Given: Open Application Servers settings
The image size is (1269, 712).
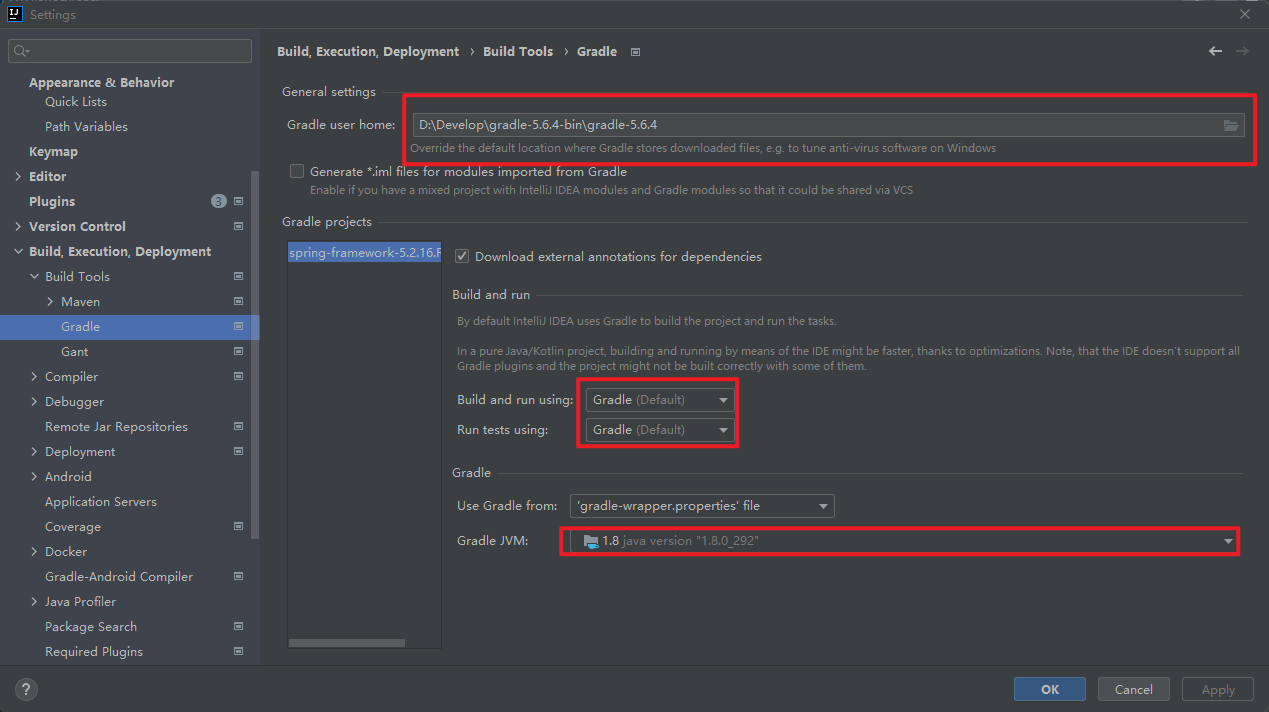Looking at the screenshot, I should tap(101, 501).
